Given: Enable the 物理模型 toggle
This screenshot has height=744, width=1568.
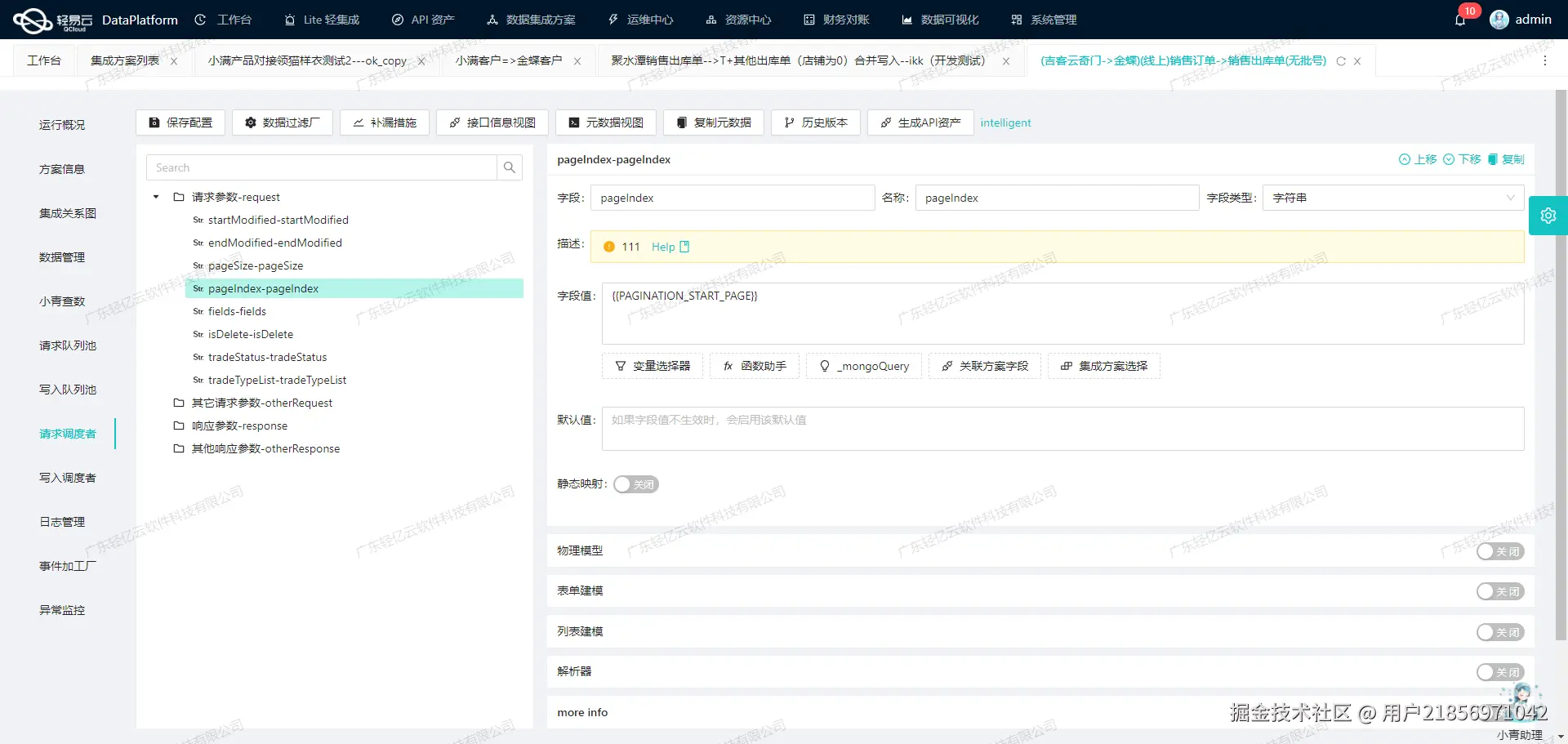Looking at the screenshot, I should coord(1499,551).
